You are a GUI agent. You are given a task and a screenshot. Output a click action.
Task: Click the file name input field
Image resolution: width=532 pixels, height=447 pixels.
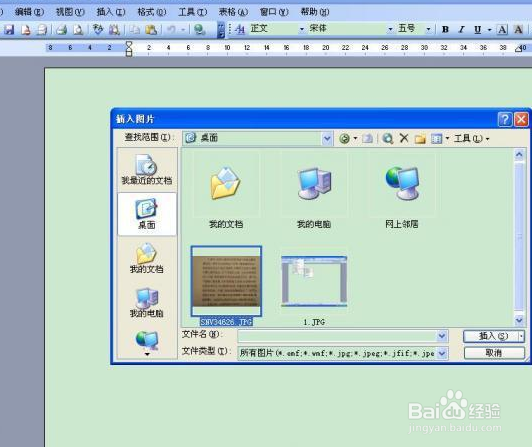pos(338,336)
